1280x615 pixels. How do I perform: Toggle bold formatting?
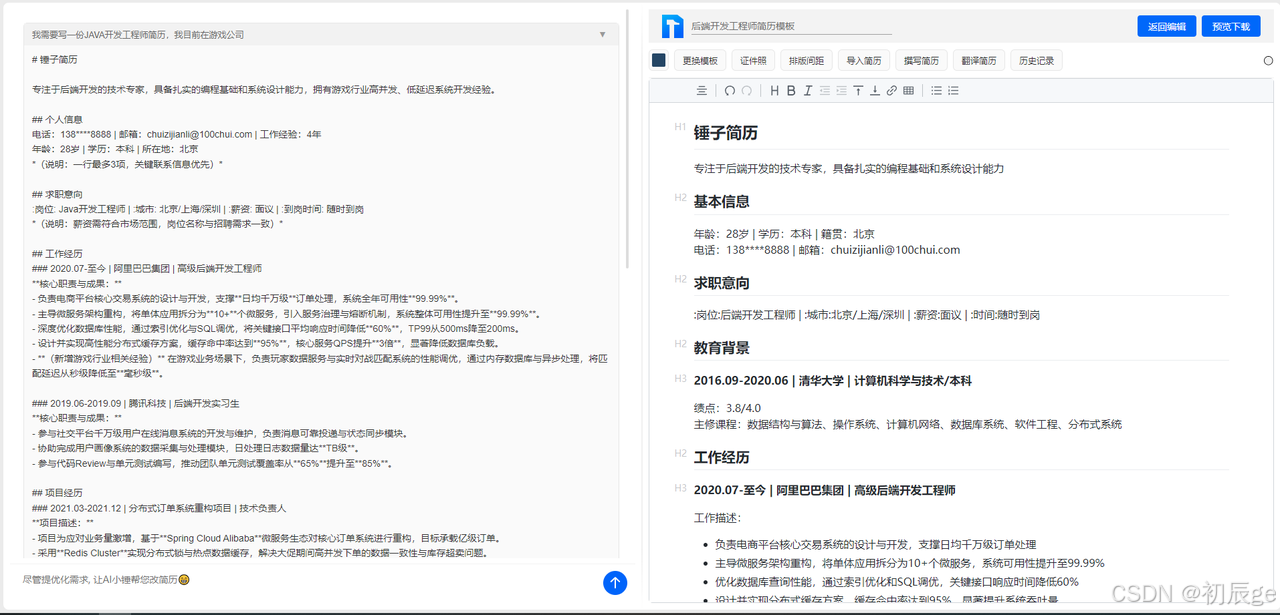click(x=791, y=90)
